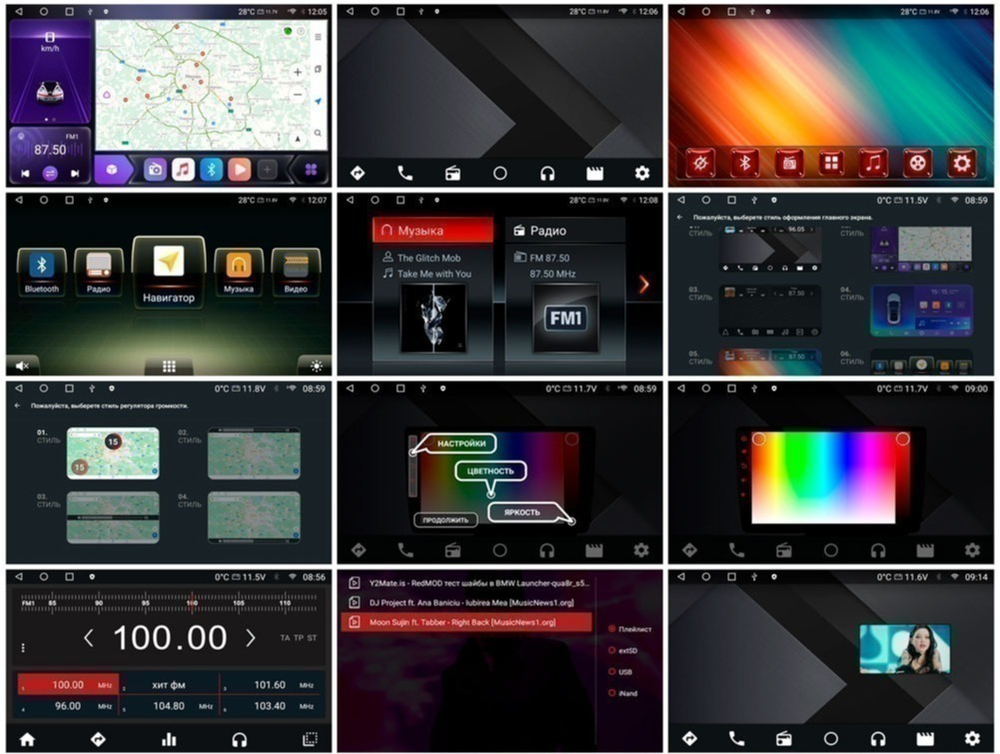1000x754 pixels.
Task: Tune up with arrow right of 100.00
Action: point(250,637)
